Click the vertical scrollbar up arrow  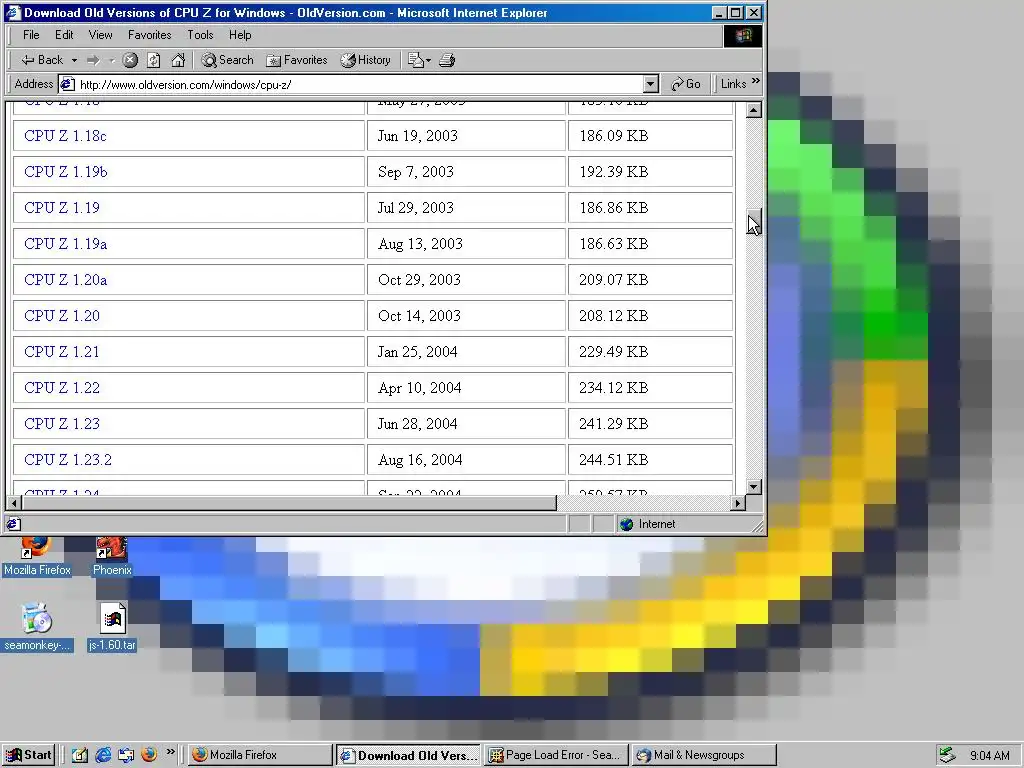click(x=754, y=110)
